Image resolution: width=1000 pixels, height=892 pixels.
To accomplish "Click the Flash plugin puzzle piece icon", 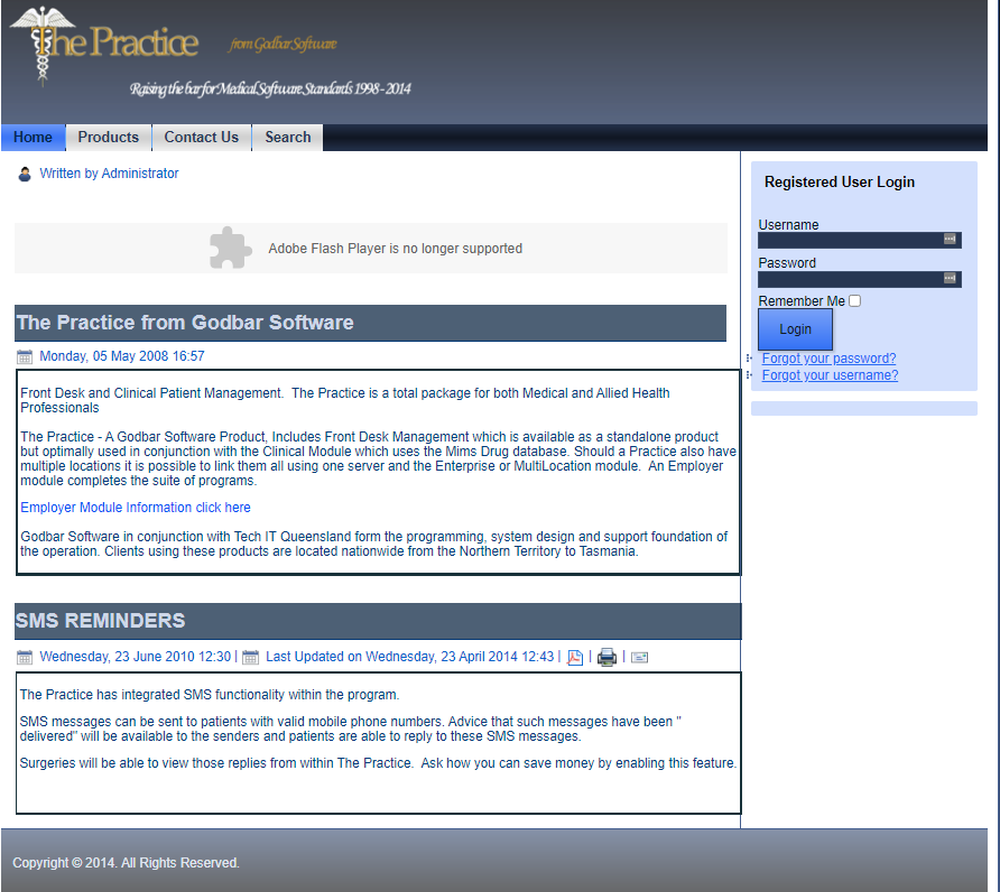I will pyautogui.click(x=230, y=248).
